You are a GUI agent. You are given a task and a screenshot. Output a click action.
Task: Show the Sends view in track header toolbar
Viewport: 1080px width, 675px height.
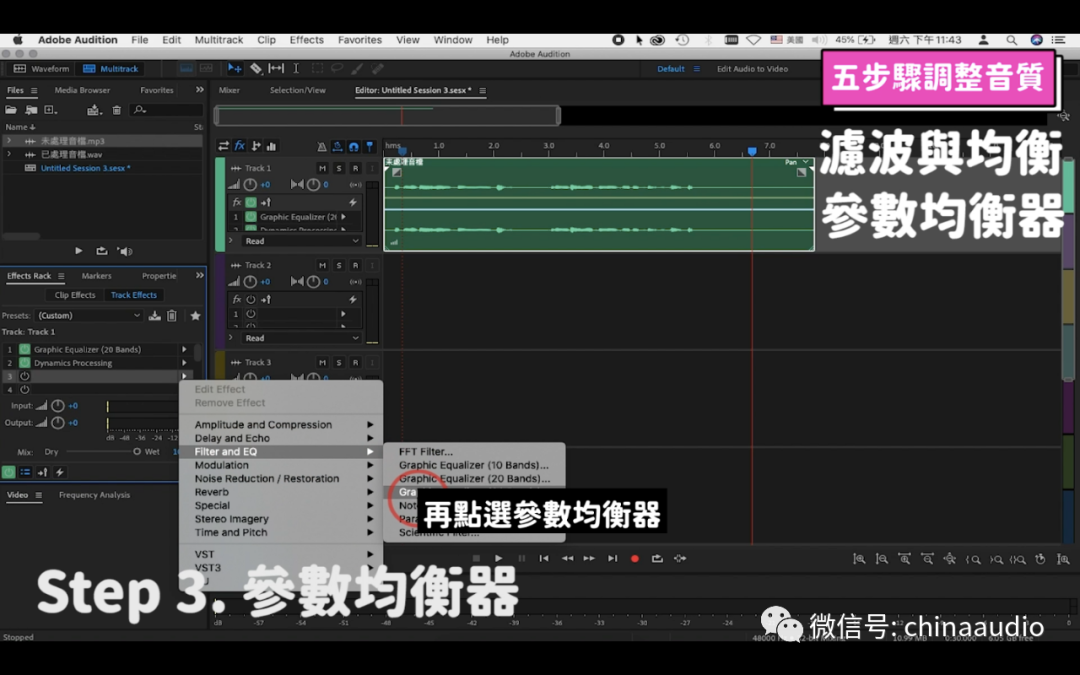(x=256, y=146)
